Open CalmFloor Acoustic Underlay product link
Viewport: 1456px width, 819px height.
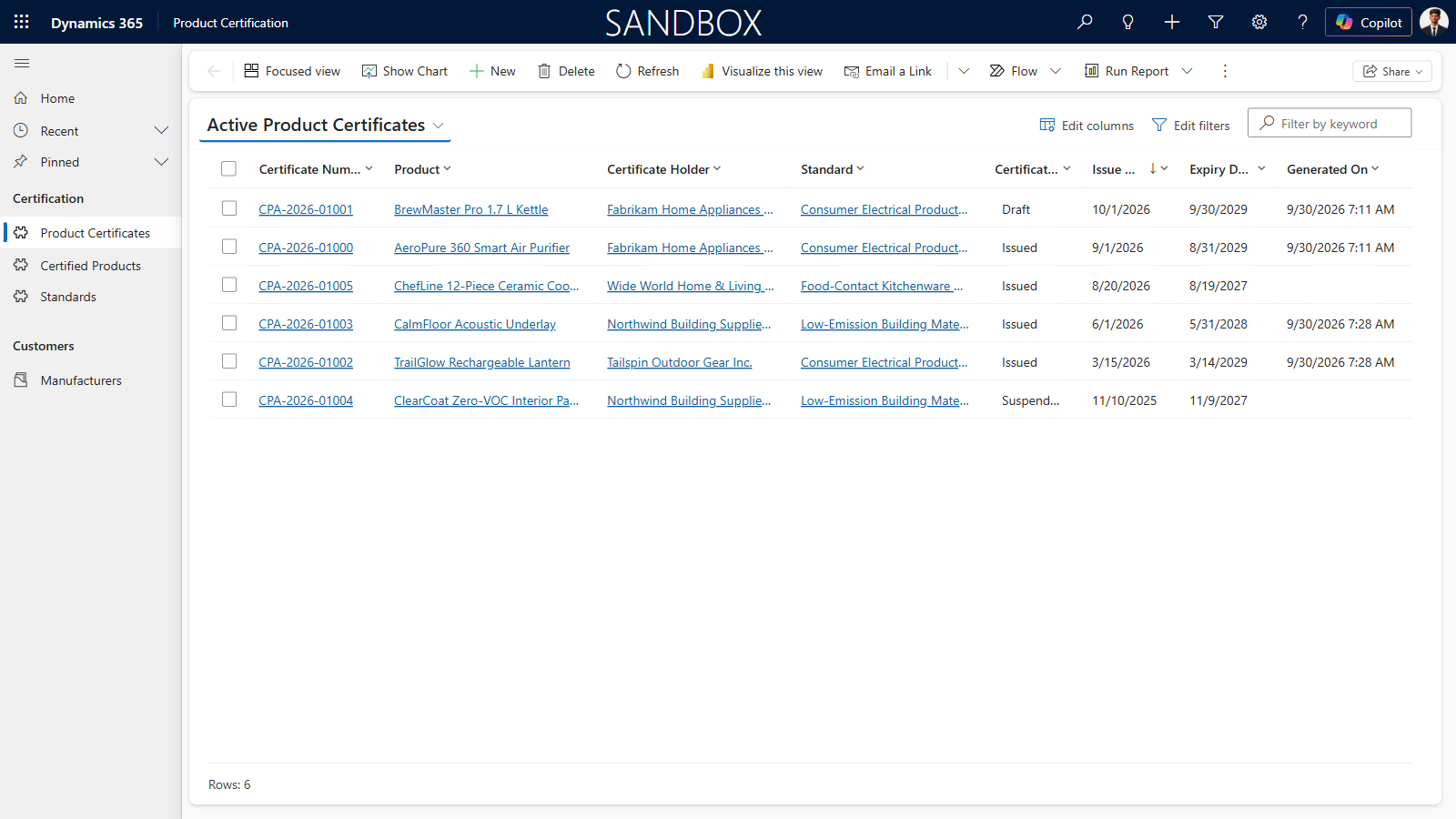click(474, 324)
